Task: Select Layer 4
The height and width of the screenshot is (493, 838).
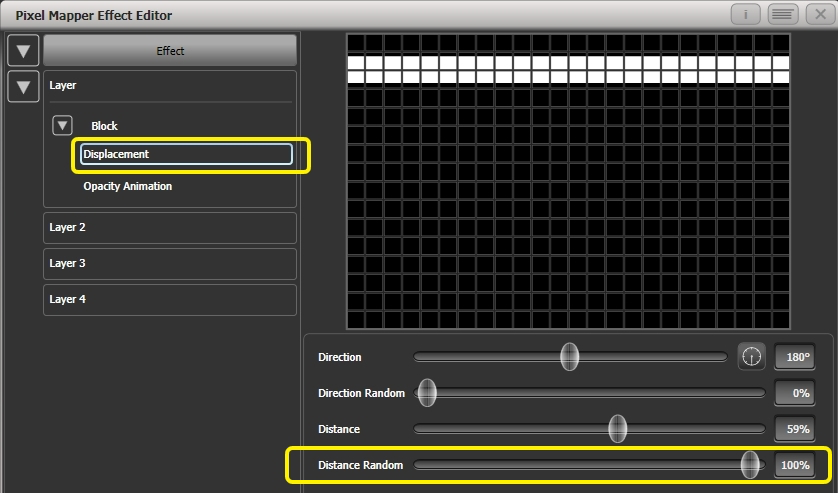Action: pyautogui.click(x=170, y=299)
